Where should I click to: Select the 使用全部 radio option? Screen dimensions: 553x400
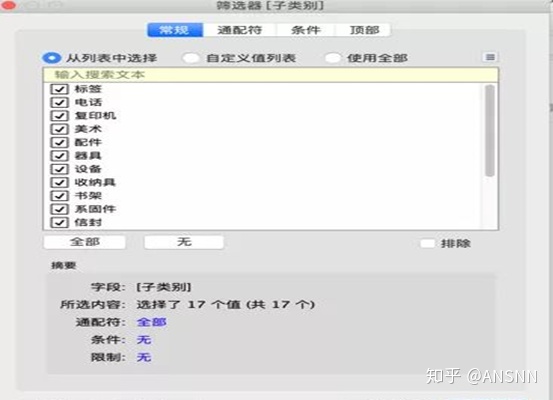[x=333, y=58]
